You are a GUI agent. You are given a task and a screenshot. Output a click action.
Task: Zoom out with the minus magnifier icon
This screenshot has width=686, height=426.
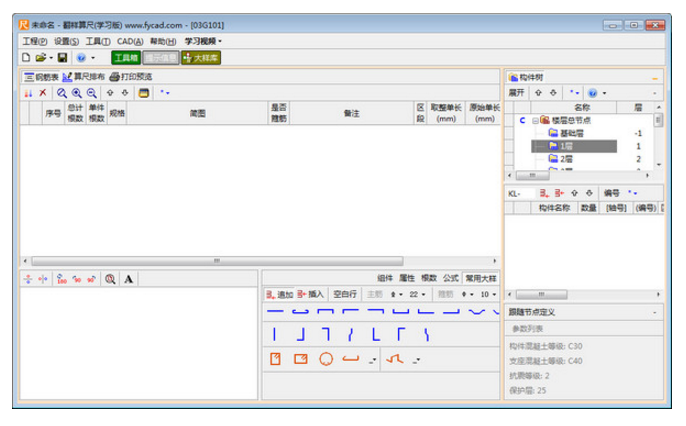click(x=91, y=93)
